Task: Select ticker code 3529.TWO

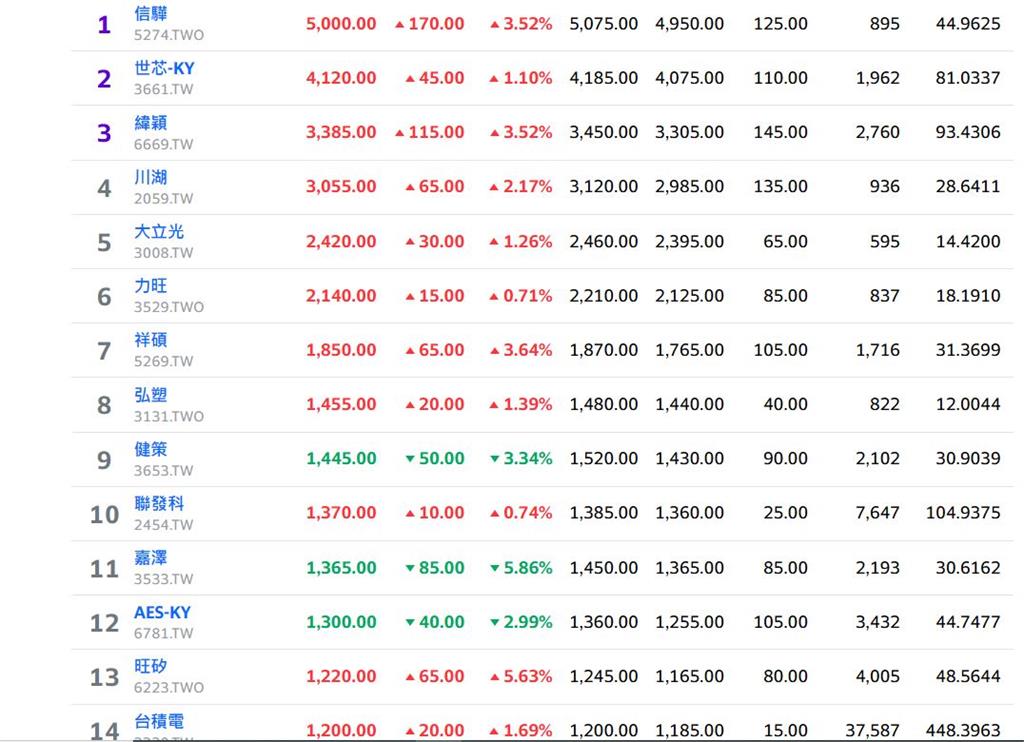Action: pyautogui.click(x=169, y=306)
